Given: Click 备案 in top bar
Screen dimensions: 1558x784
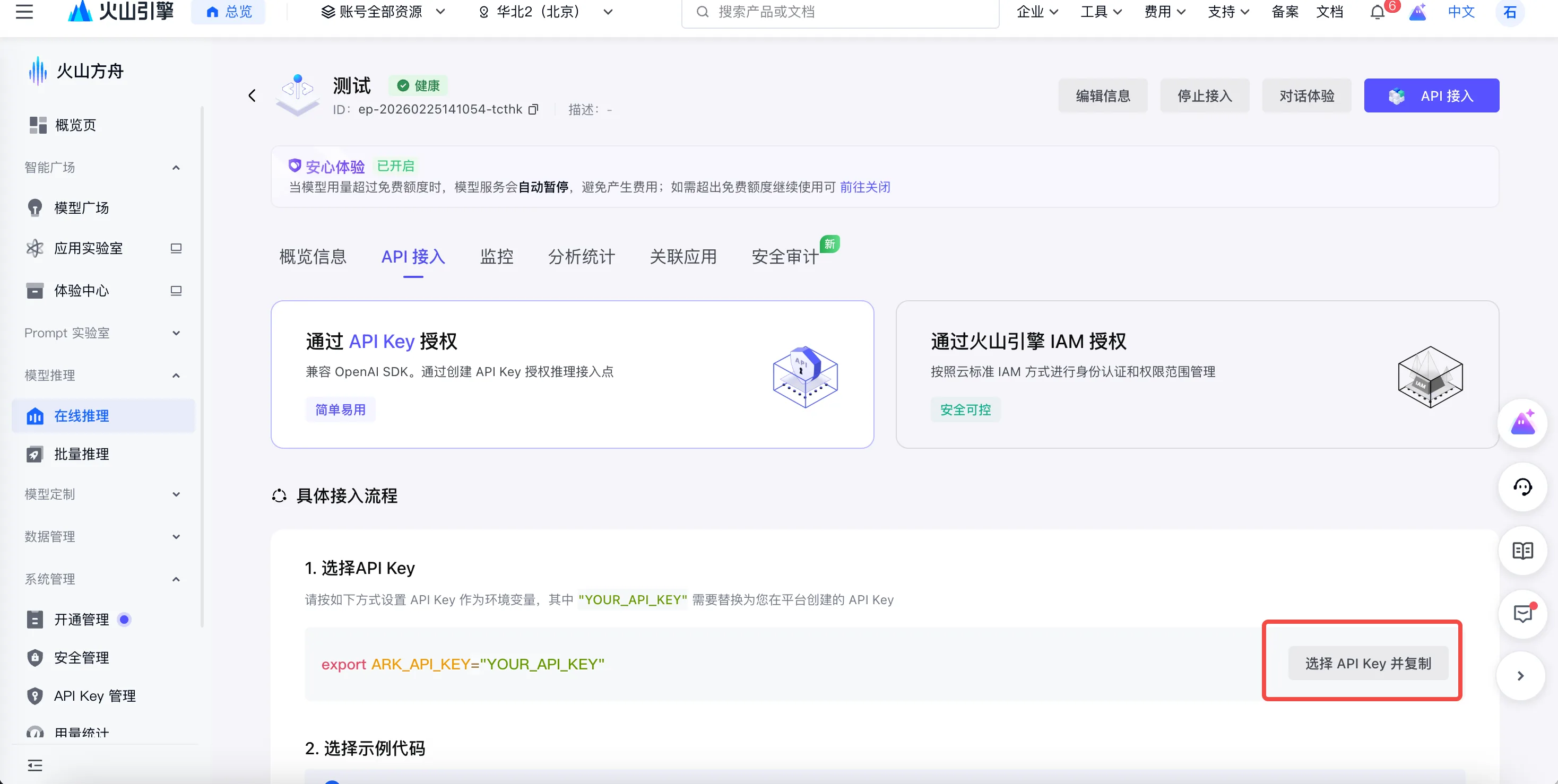Looking at the screenshot, I should (x=1285, y=12).
